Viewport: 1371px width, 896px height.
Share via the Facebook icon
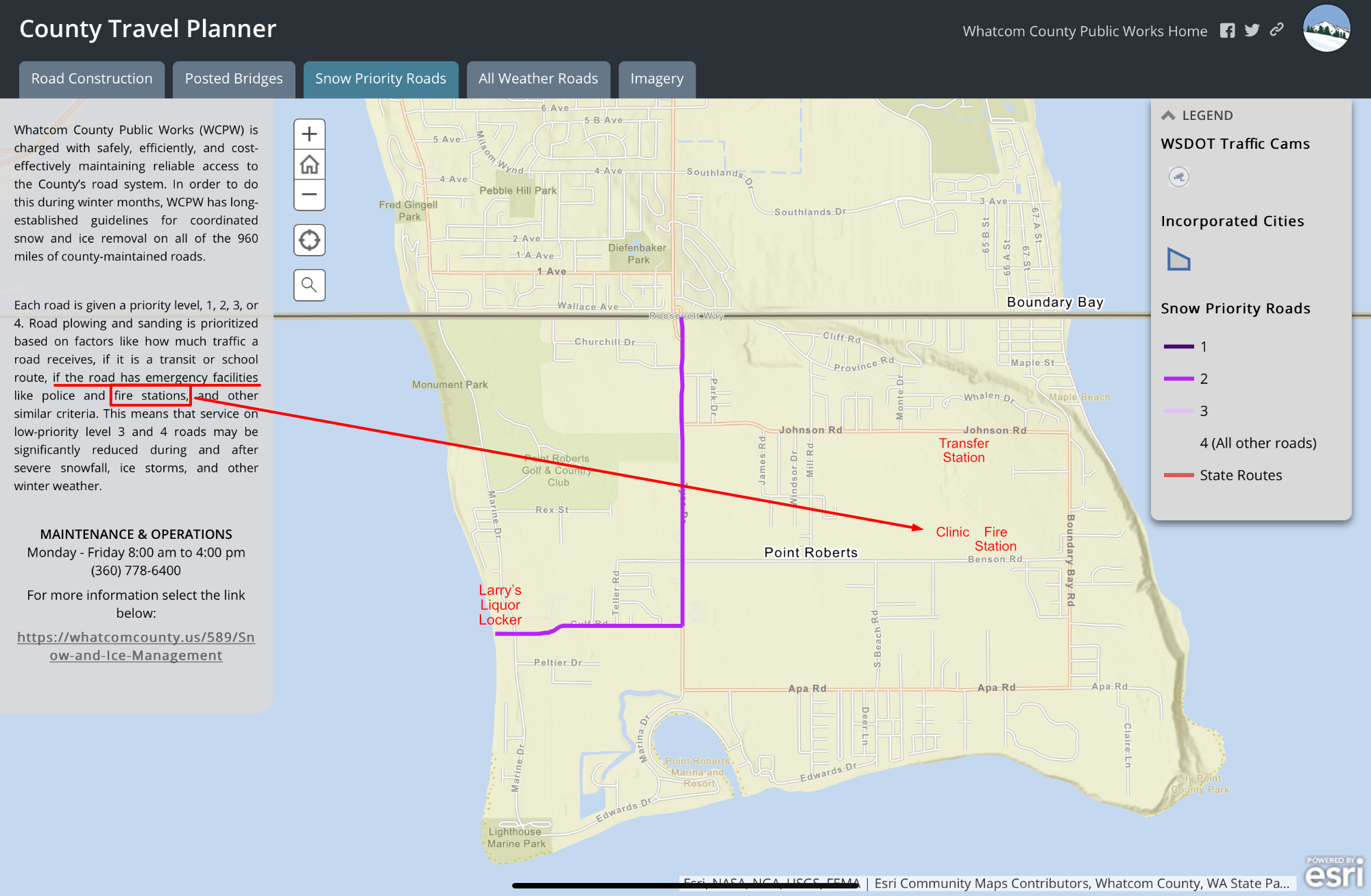[x=1227, y=31]
